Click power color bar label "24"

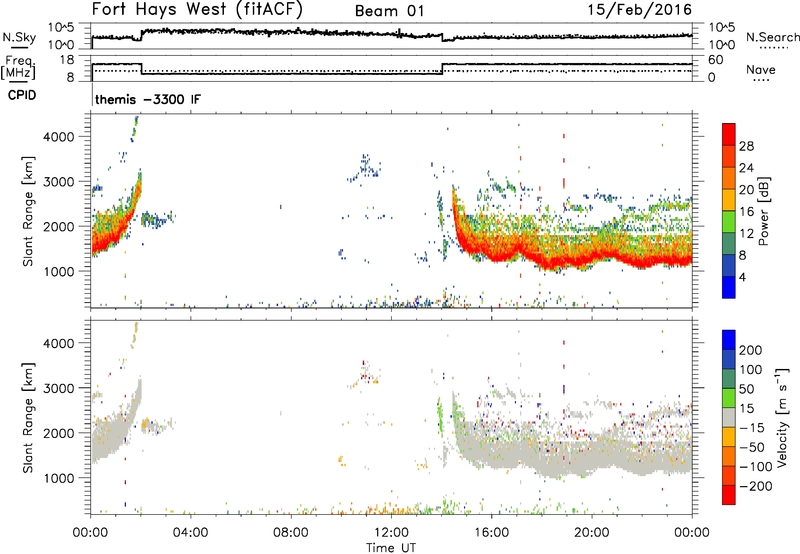tap(746, 168)
